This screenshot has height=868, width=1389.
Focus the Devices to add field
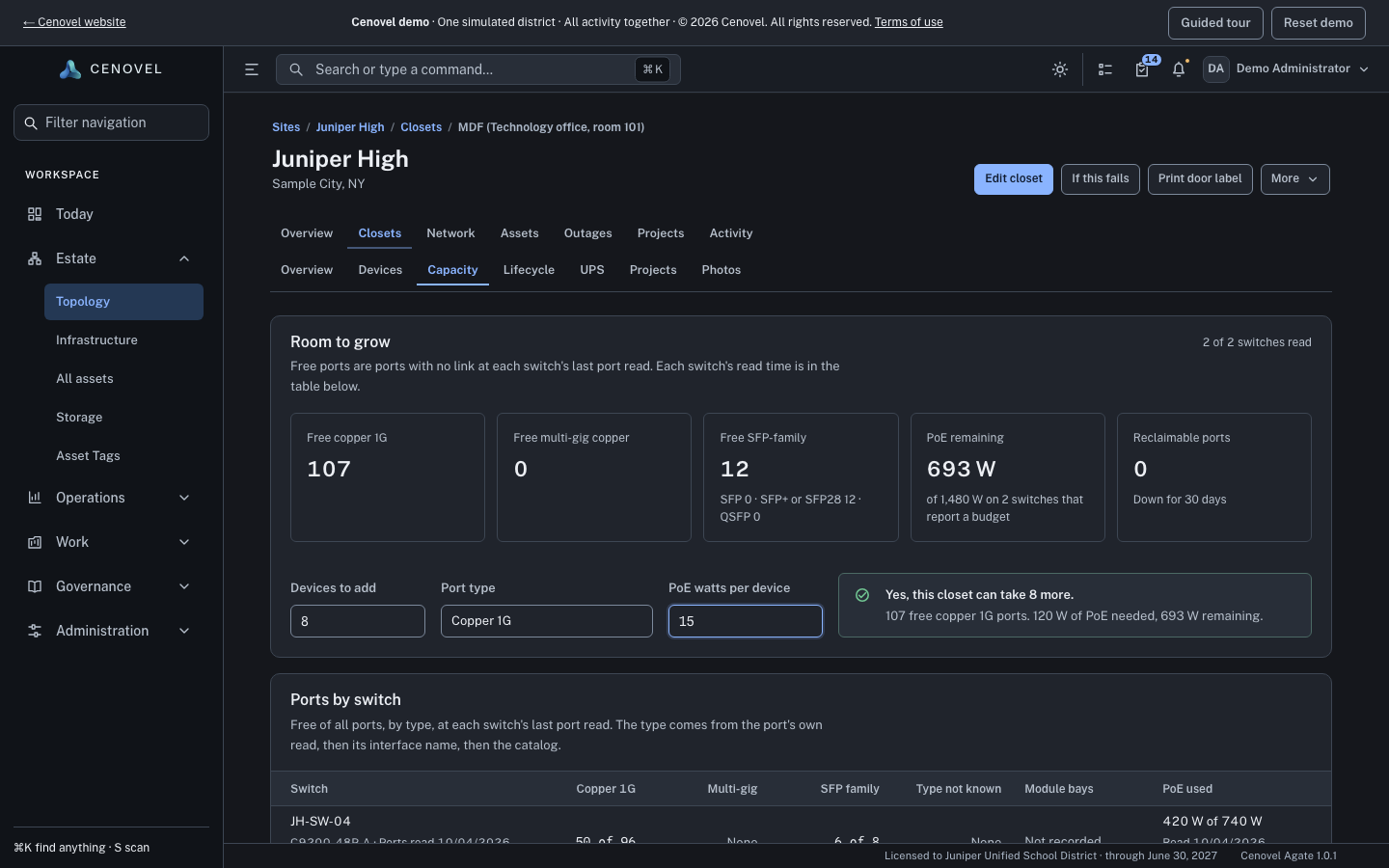click(x=358, y=621)
